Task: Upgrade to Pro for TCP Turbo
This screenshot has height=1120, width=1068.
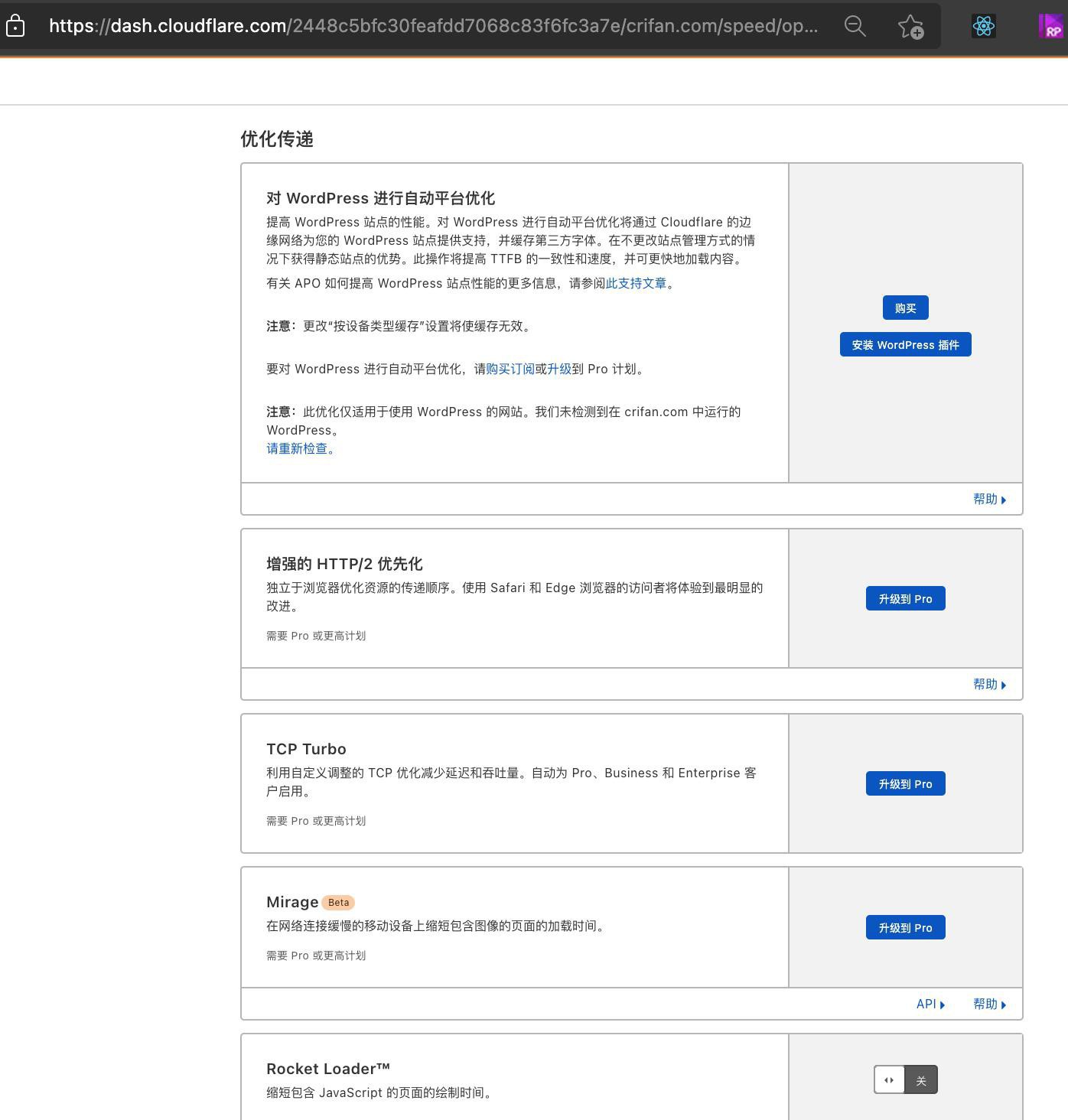Action: tap(905, 784)
